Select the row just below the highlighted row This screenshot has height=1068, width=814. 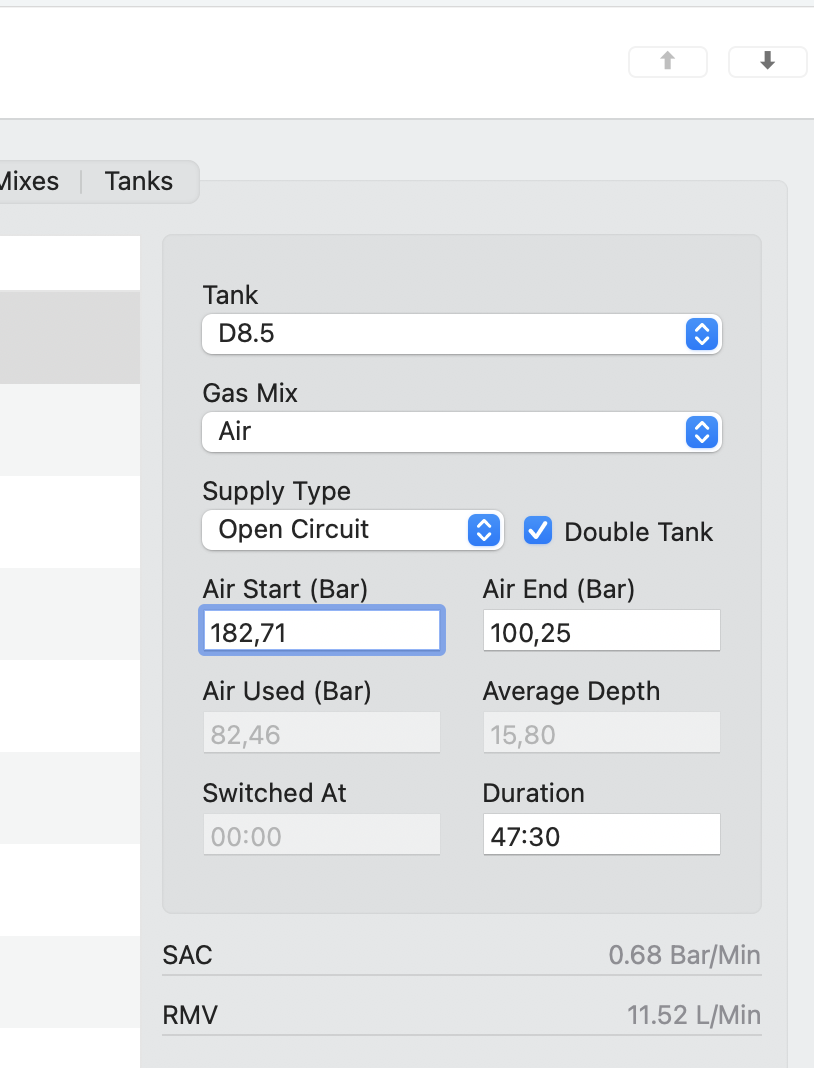[70, 430]
